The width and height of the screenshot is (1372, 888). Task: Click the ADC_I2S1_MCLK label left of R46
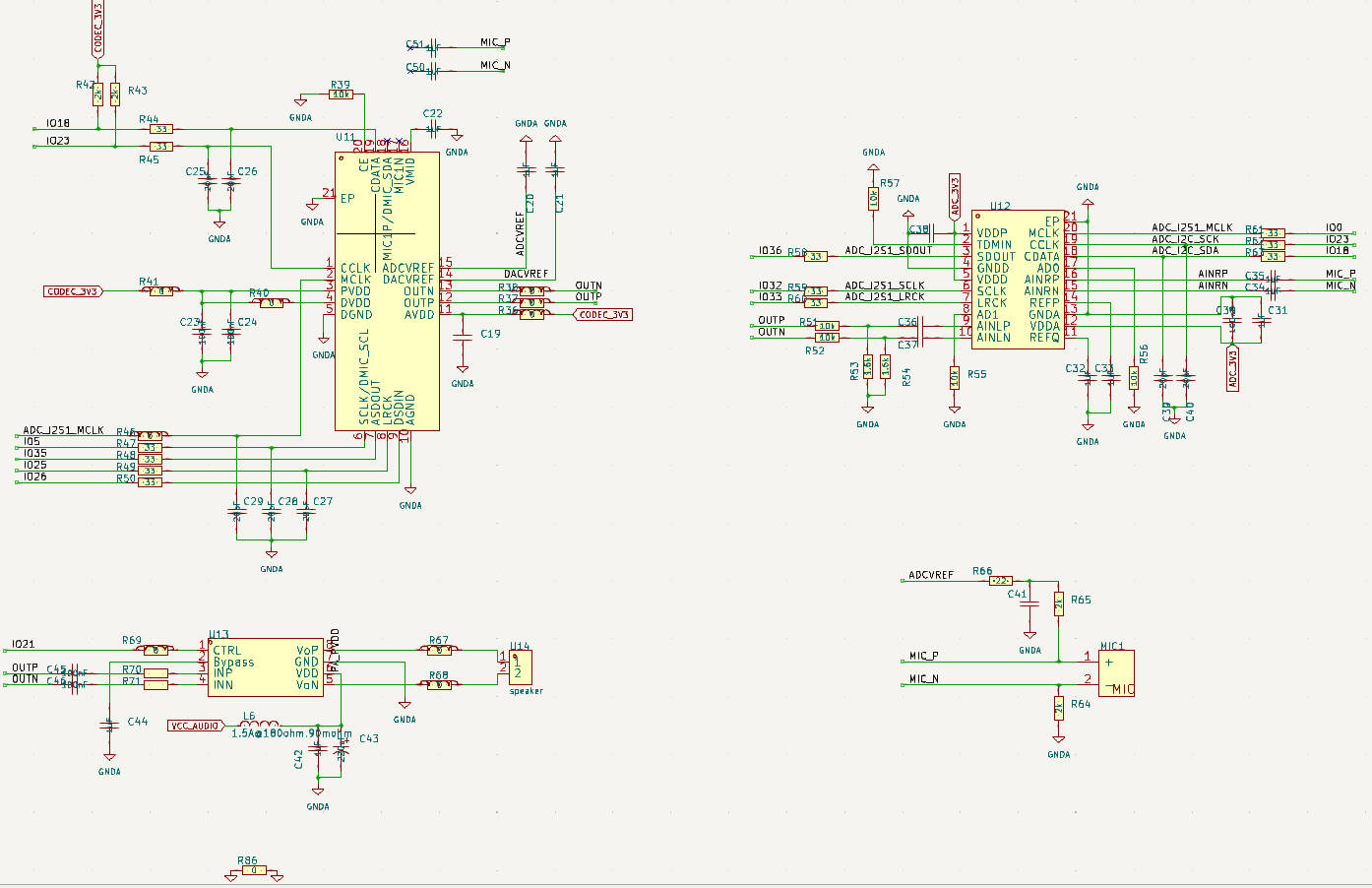(x=64, y=430)
